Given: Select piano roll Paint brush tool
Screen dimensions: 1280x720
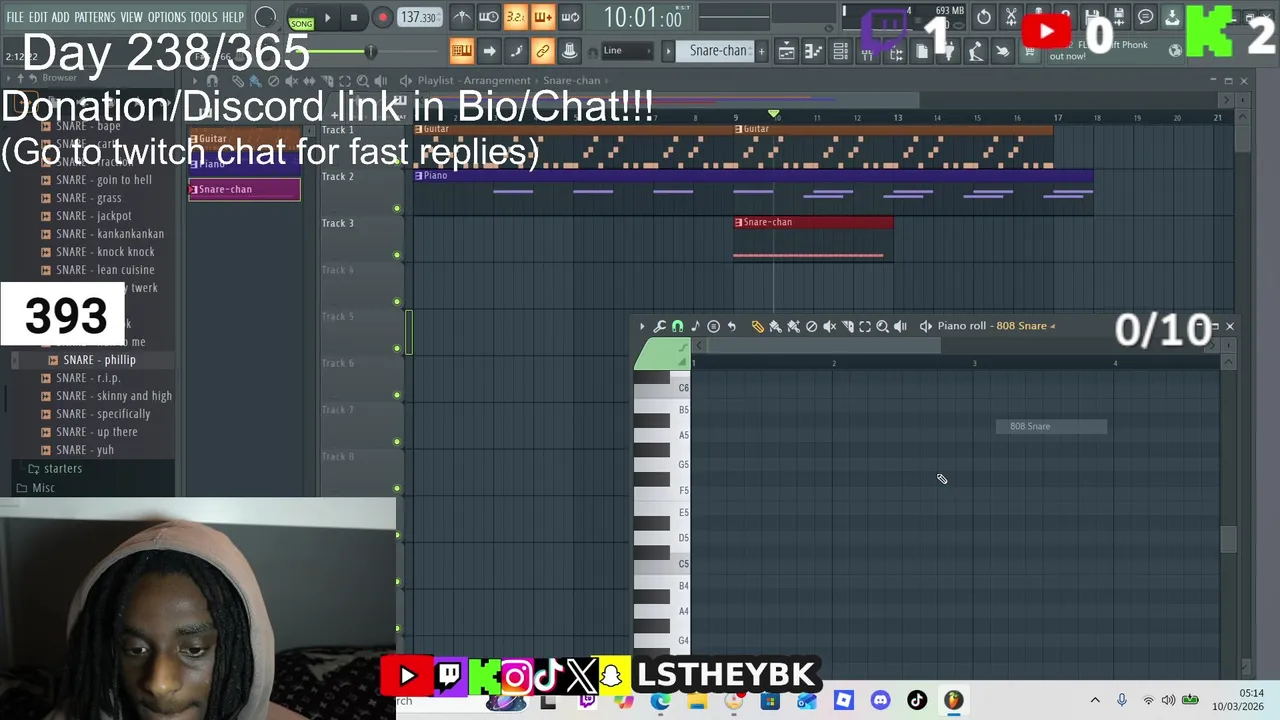Looking at the screenshot, I should (775, 326).
